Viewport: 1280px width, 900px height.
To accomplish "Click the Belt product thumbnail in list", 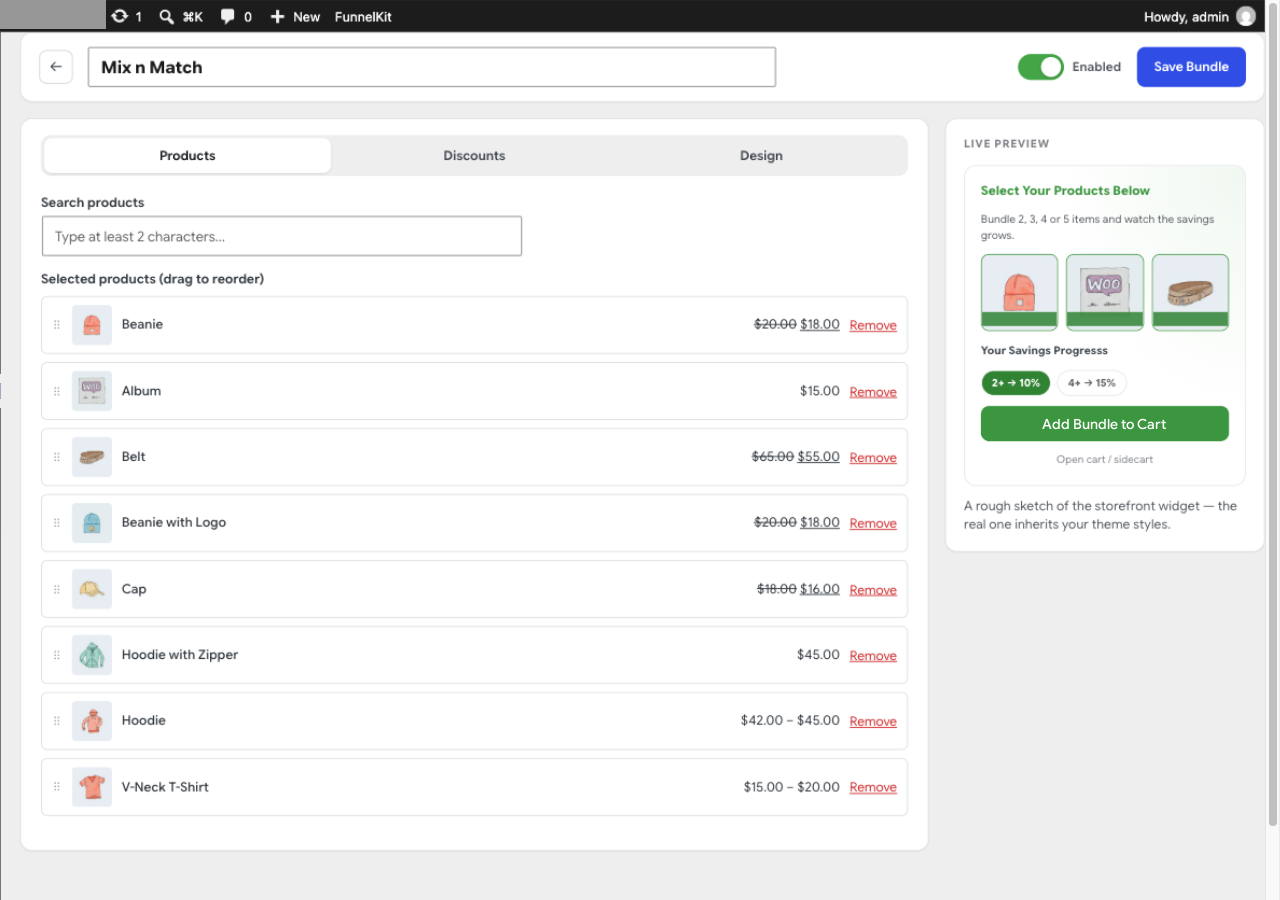I will click(92, 457).
